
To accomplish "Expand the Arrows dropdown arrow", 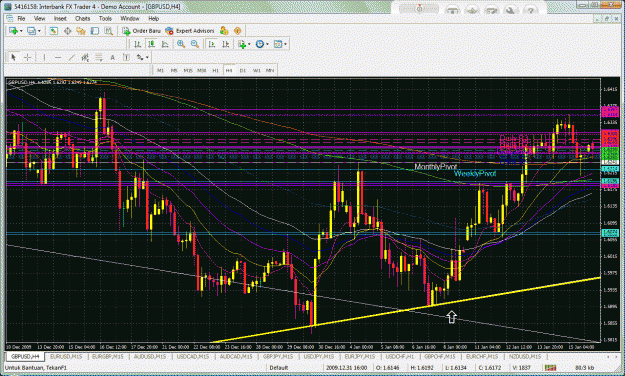I will click(147, 57).
